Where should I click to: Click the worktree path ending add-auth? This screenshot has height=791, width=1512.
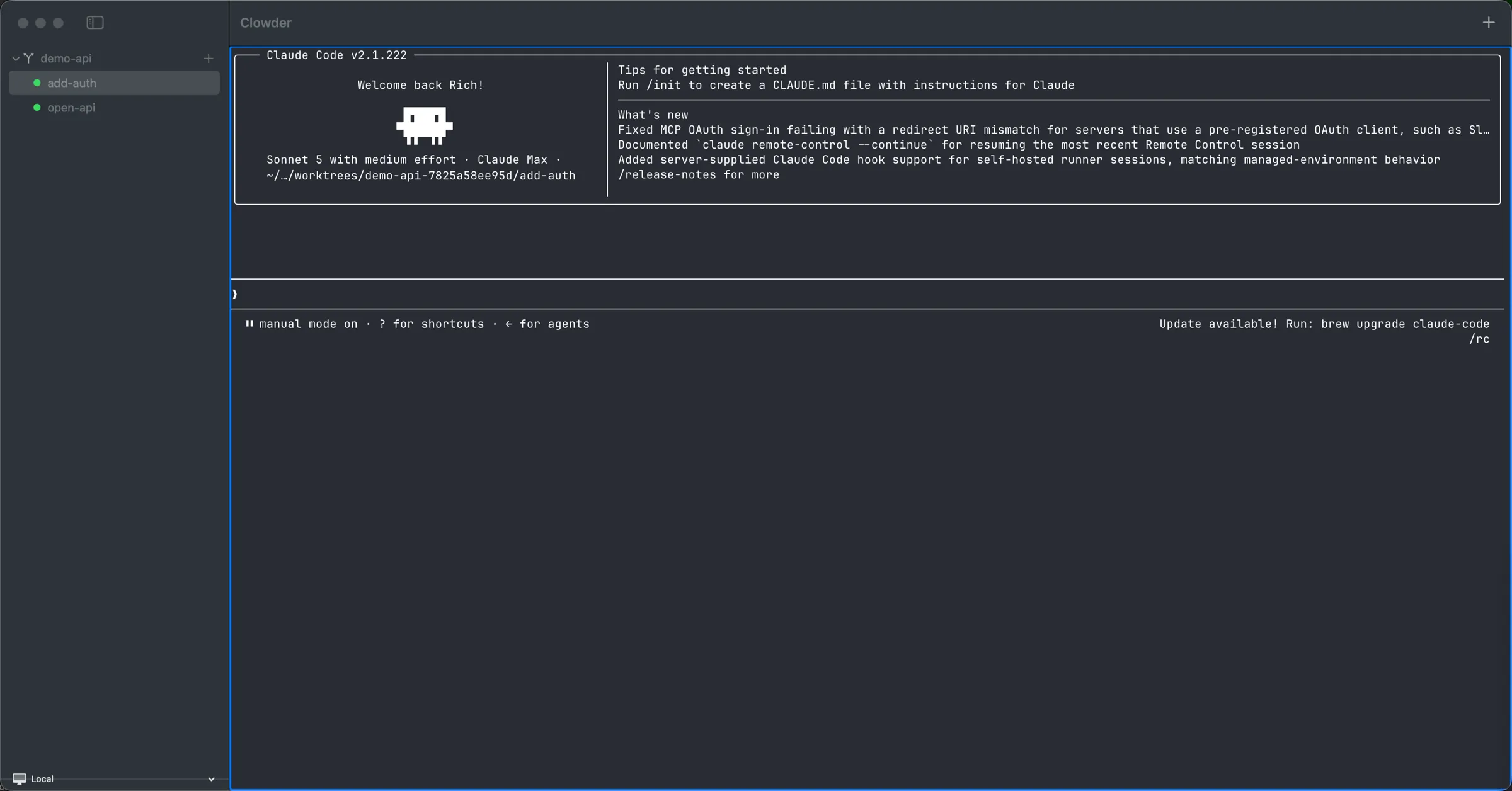pyautogui.click(x=421, y=176)
